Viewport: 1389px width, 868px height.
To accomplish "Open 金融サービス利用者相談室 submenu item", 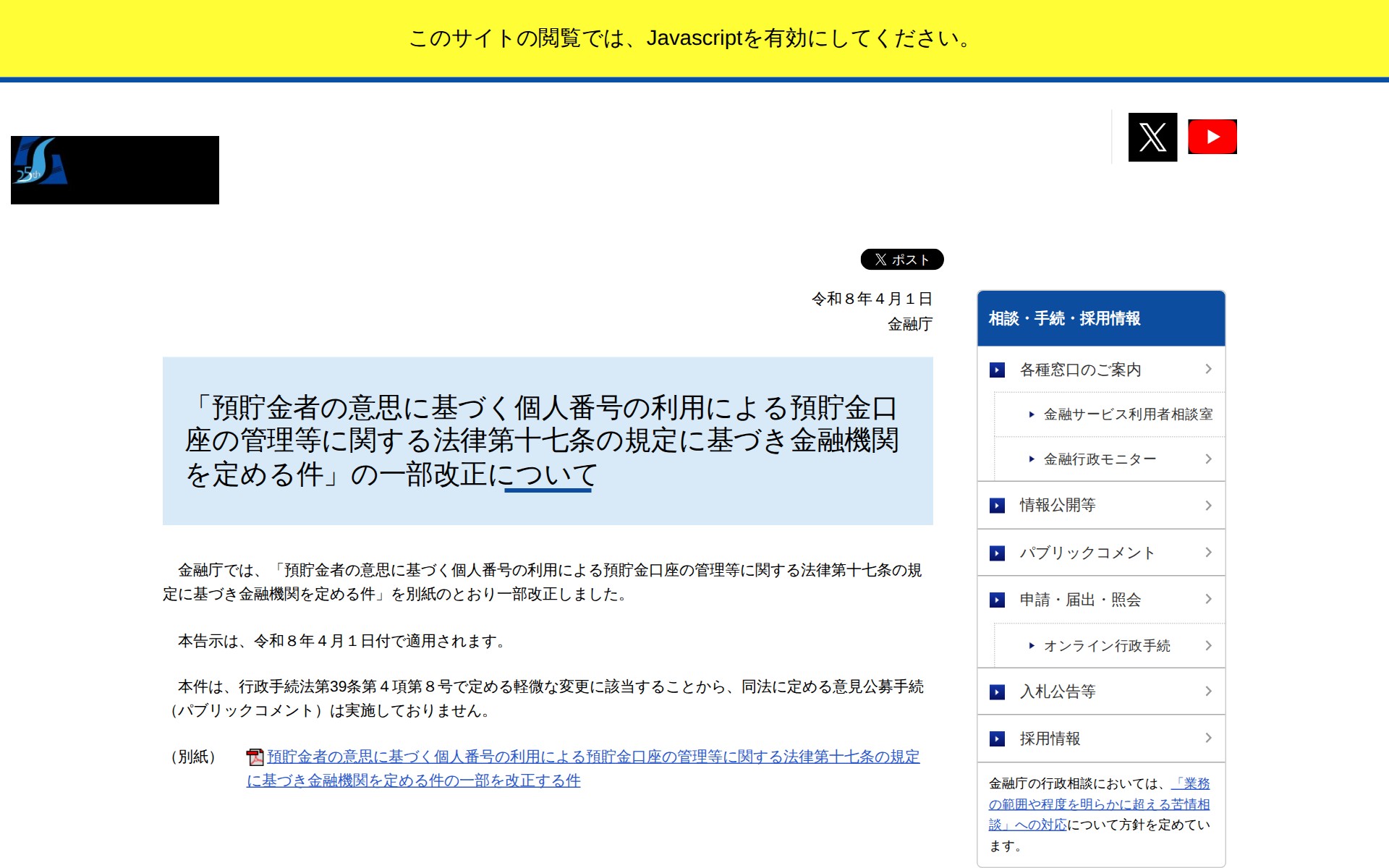I will (1127, 414).
